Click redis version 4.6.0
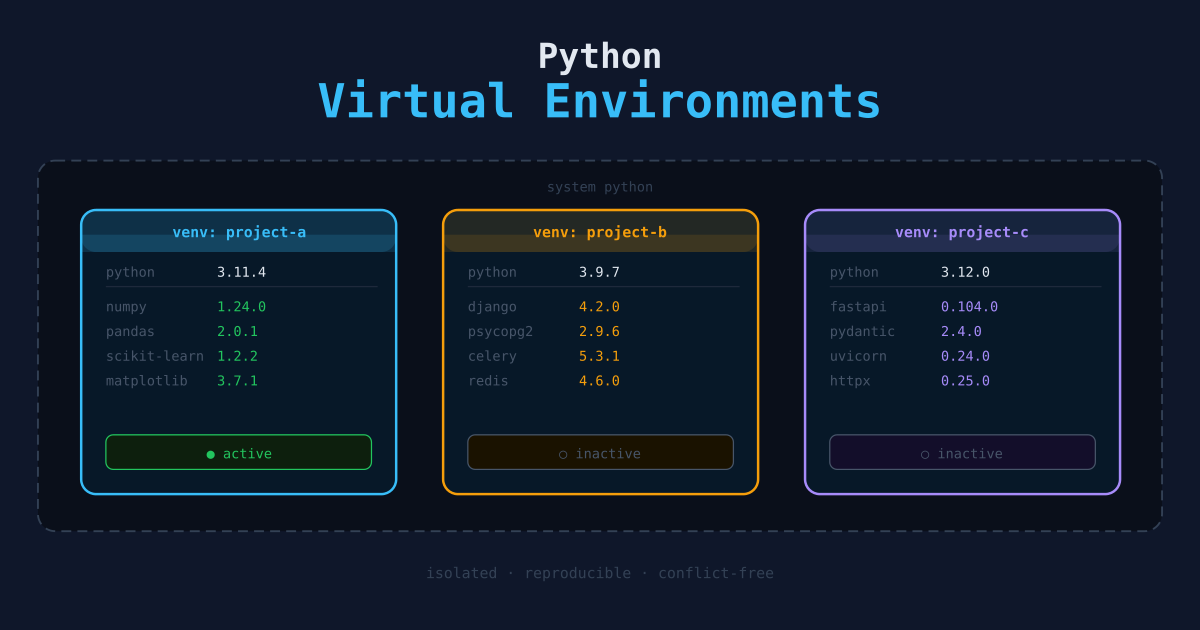 [599, 381]
